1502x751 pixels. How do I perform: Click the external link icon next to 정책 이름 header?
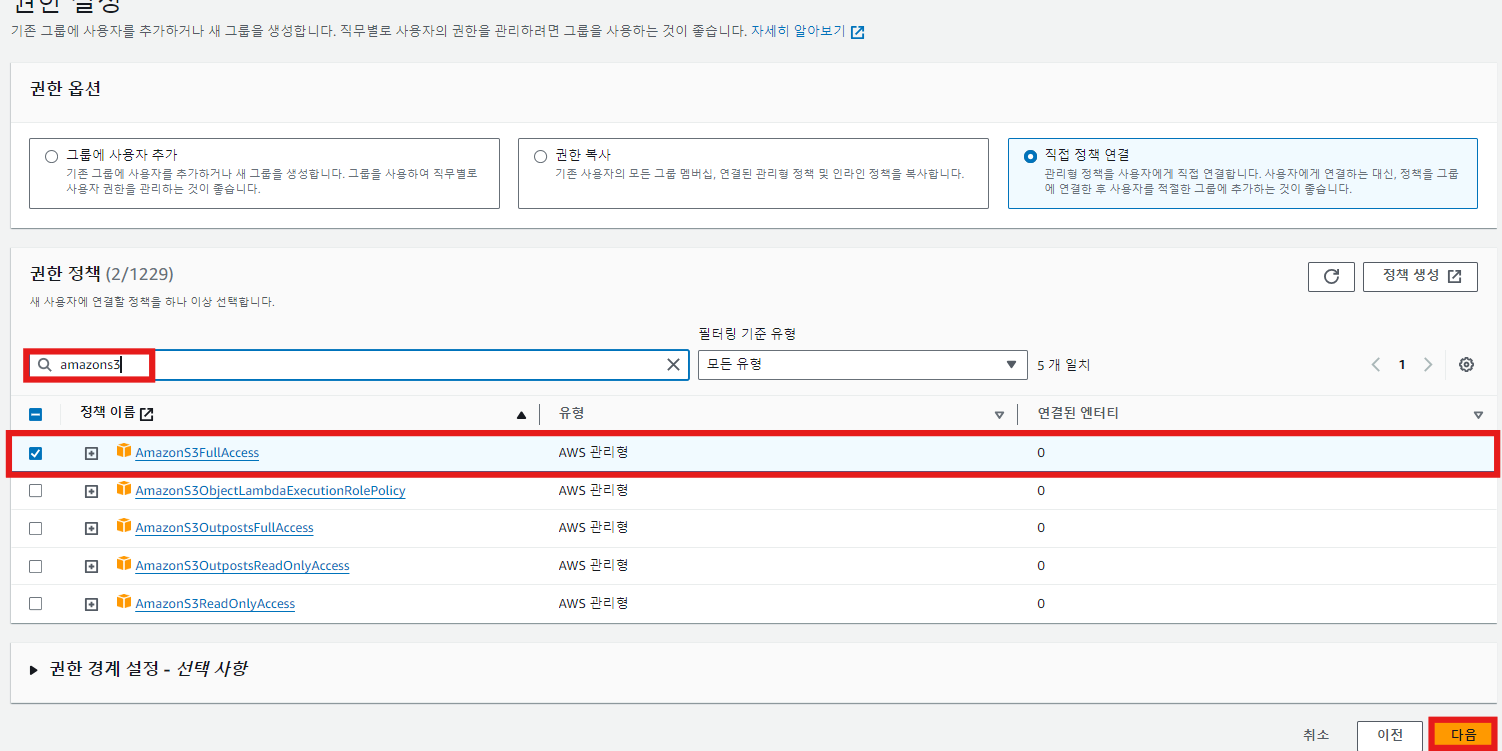(x=147, y=414)
